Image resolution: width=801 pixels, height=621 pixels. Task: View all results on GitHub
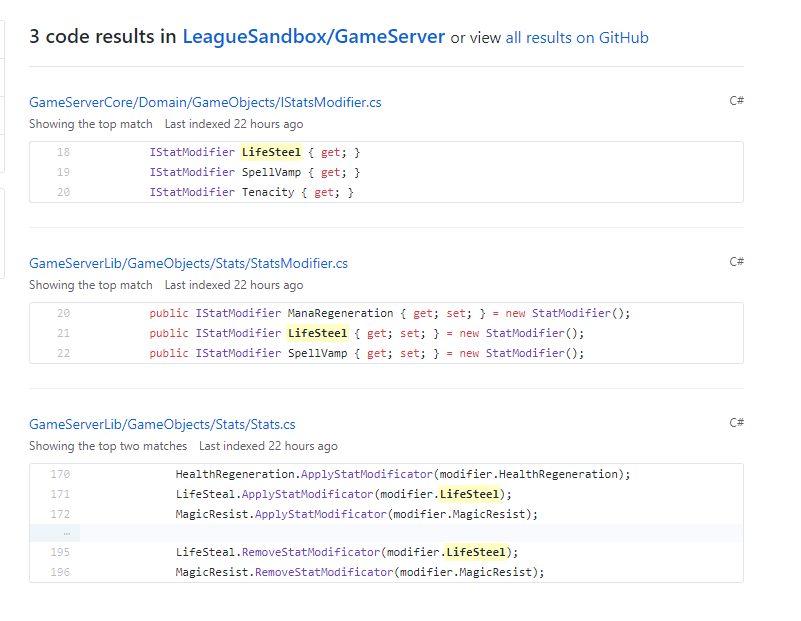[577, 37]
